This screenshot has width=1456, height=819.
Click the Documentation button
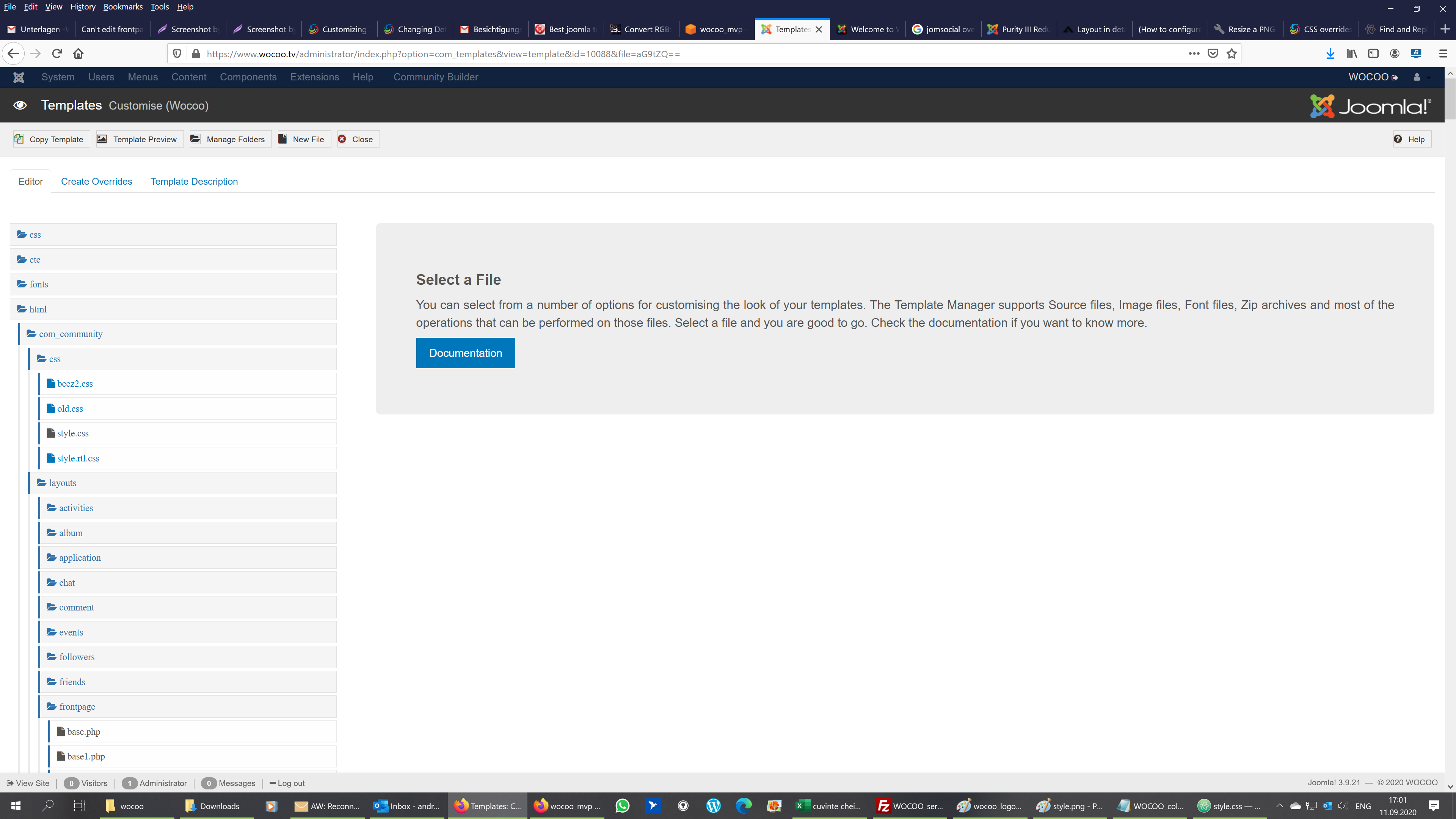[x=465, y=353]
